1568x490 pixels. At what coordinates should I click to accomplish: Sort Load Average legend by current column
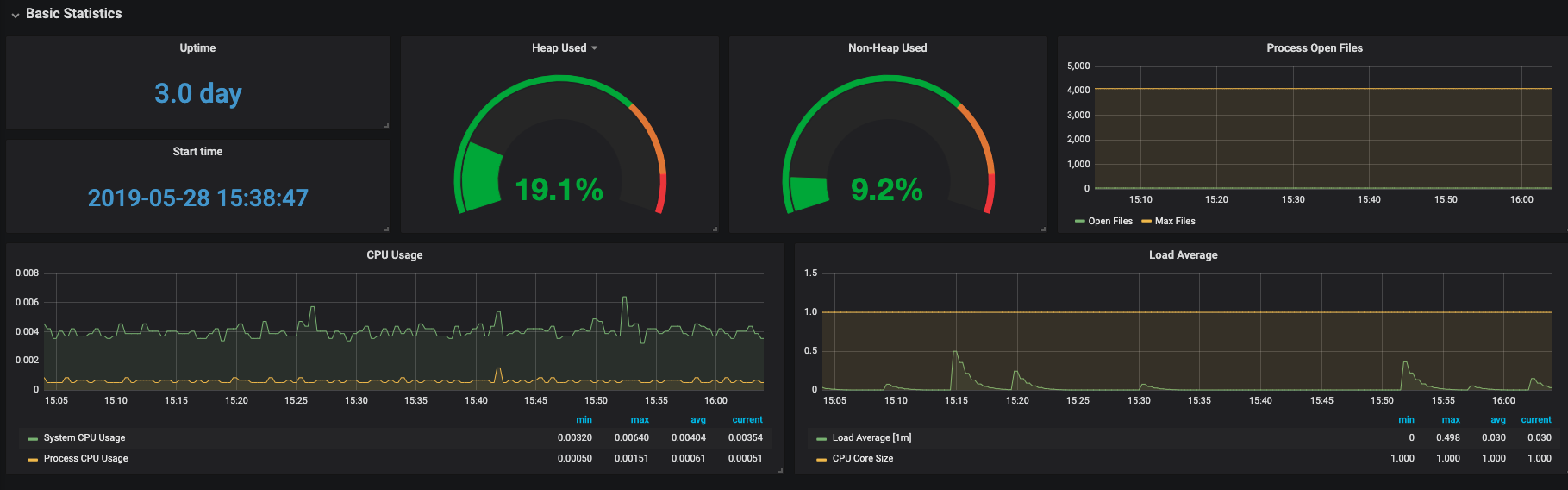click(1536, 420)
